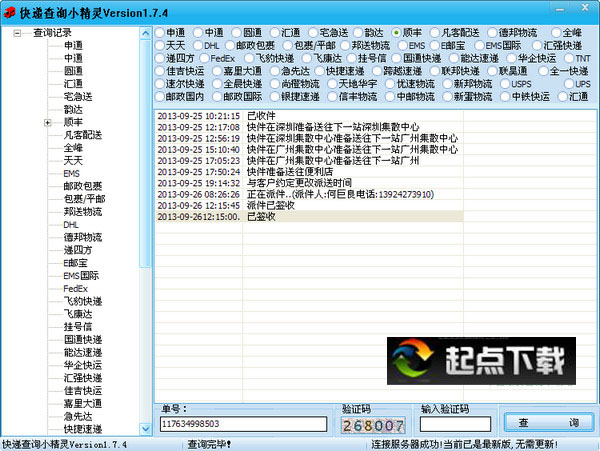Image resolution: width=600 pixels, height=451 pixels.
Task: Select the USPS radio button
Action: point(505,84)
